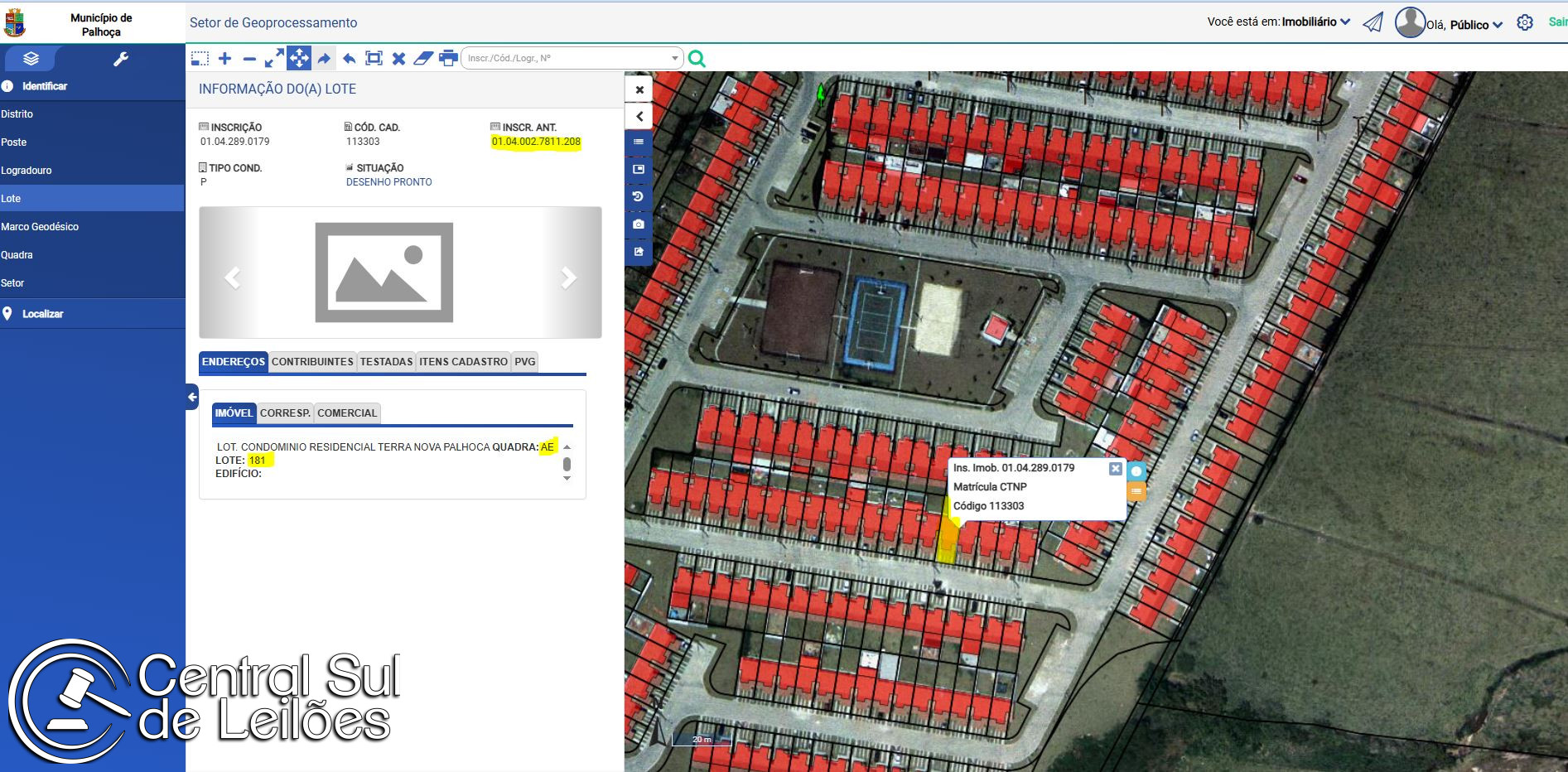Switch to the PVG tab

[525, 362]
